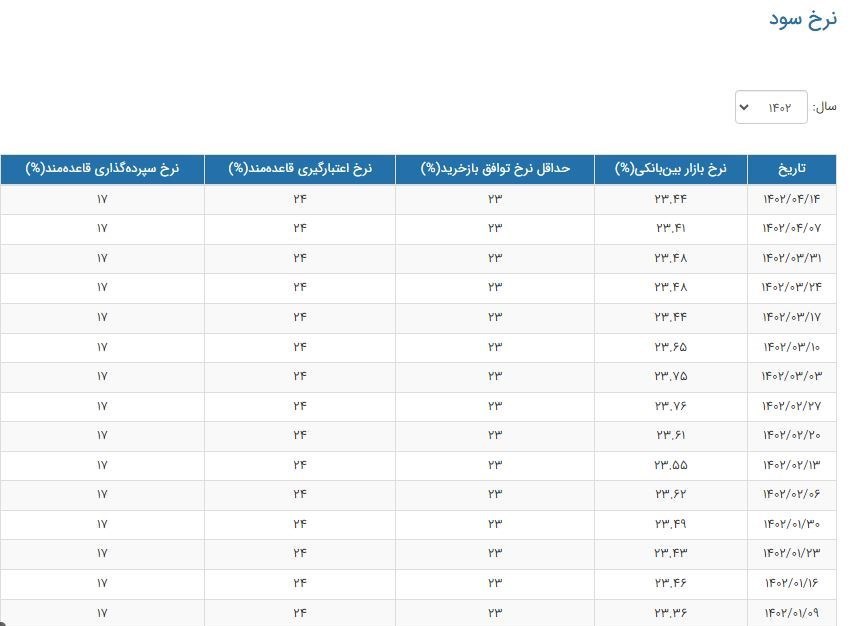Click the interbank rate value ۲۳.۷۵
856x626 pixels.
670,376
